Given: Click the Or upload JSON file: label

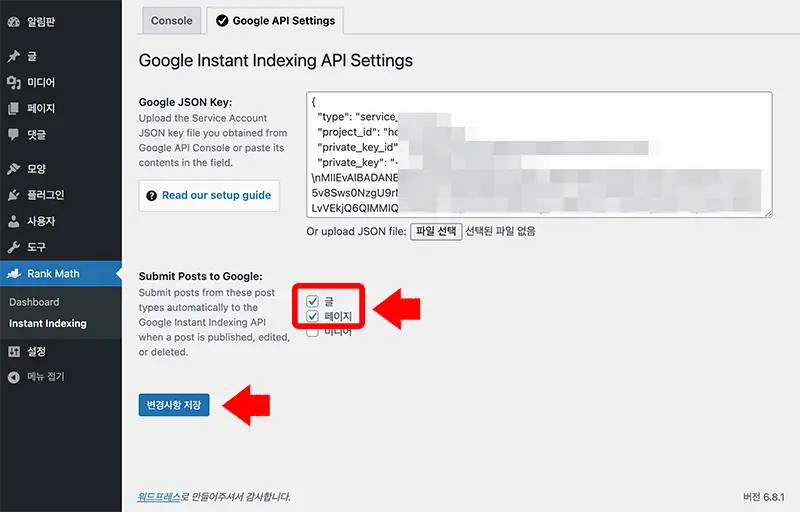Looking at the screenshot, I should point(356,232).
